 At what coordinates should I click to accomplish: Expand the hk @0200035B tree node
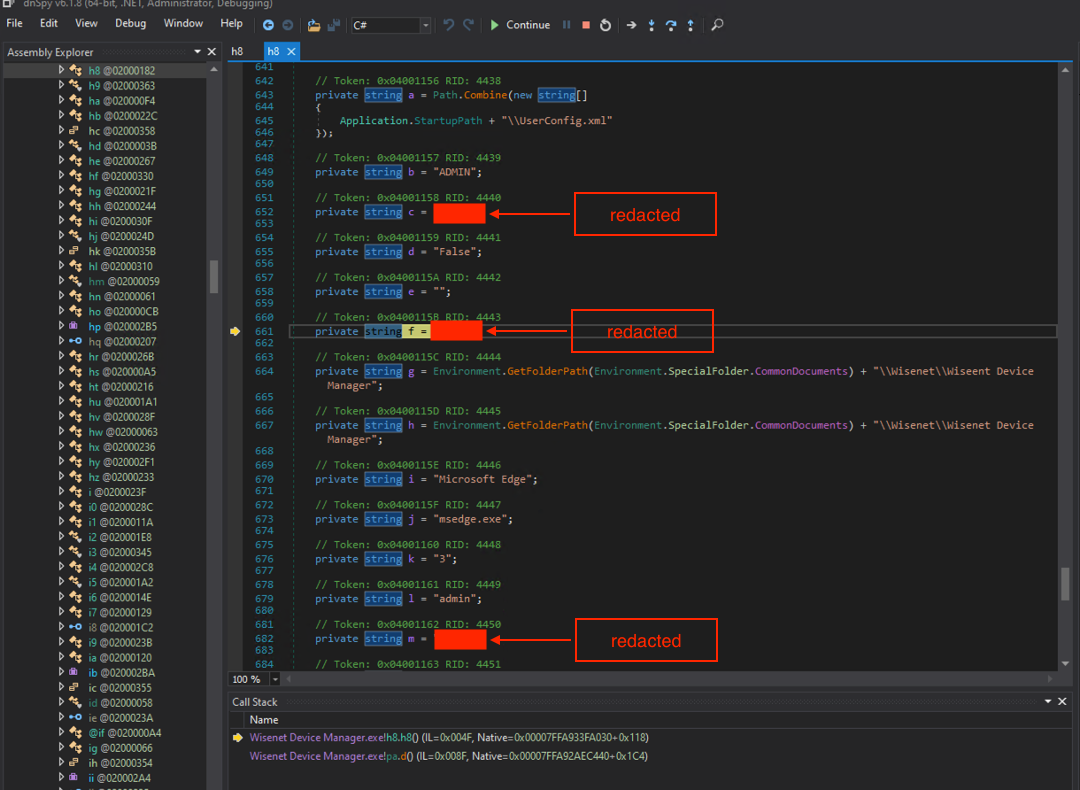(x=61, y=251)
